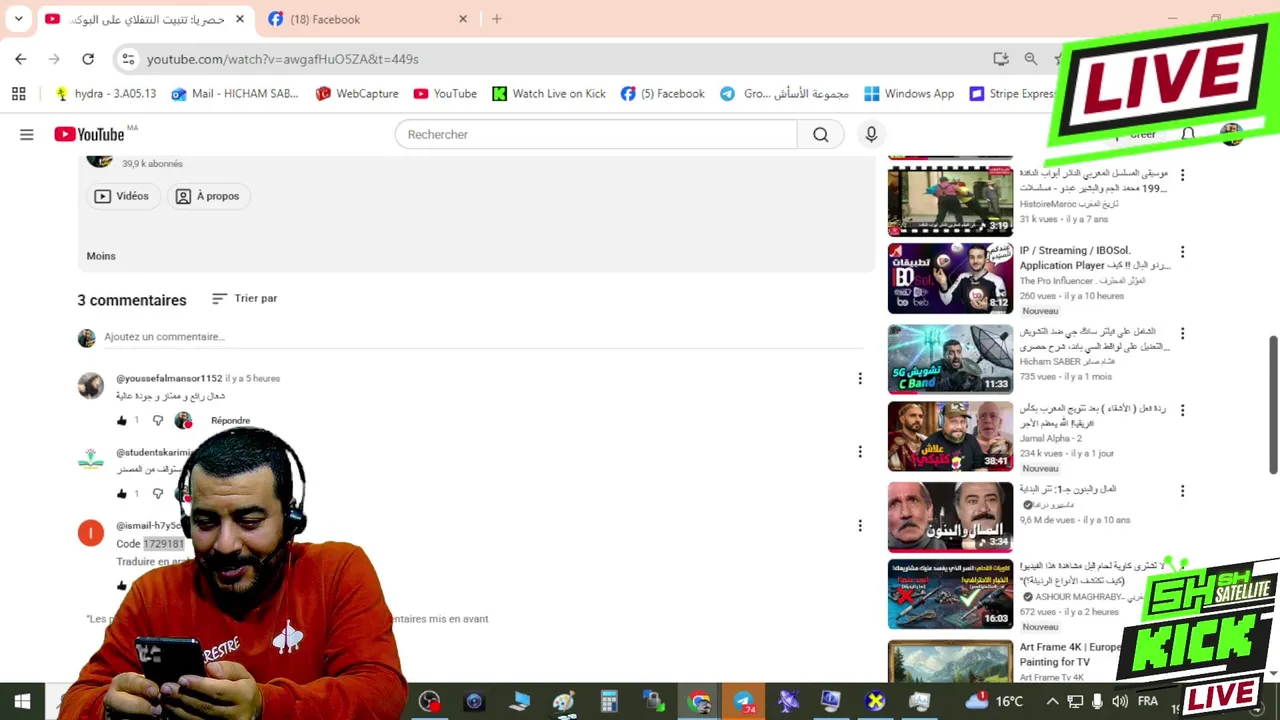
Task: Open site information icon left of the URL
Action: point(128,59)
